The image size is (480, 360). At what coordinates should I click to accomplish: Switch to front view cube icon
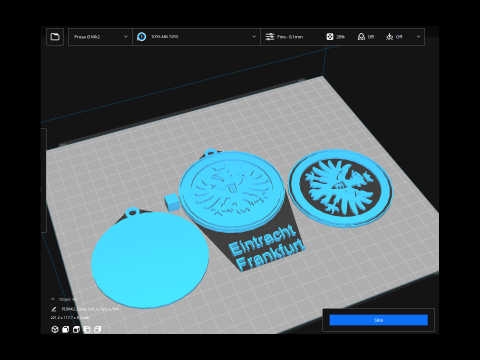click(x=66, y=329)
